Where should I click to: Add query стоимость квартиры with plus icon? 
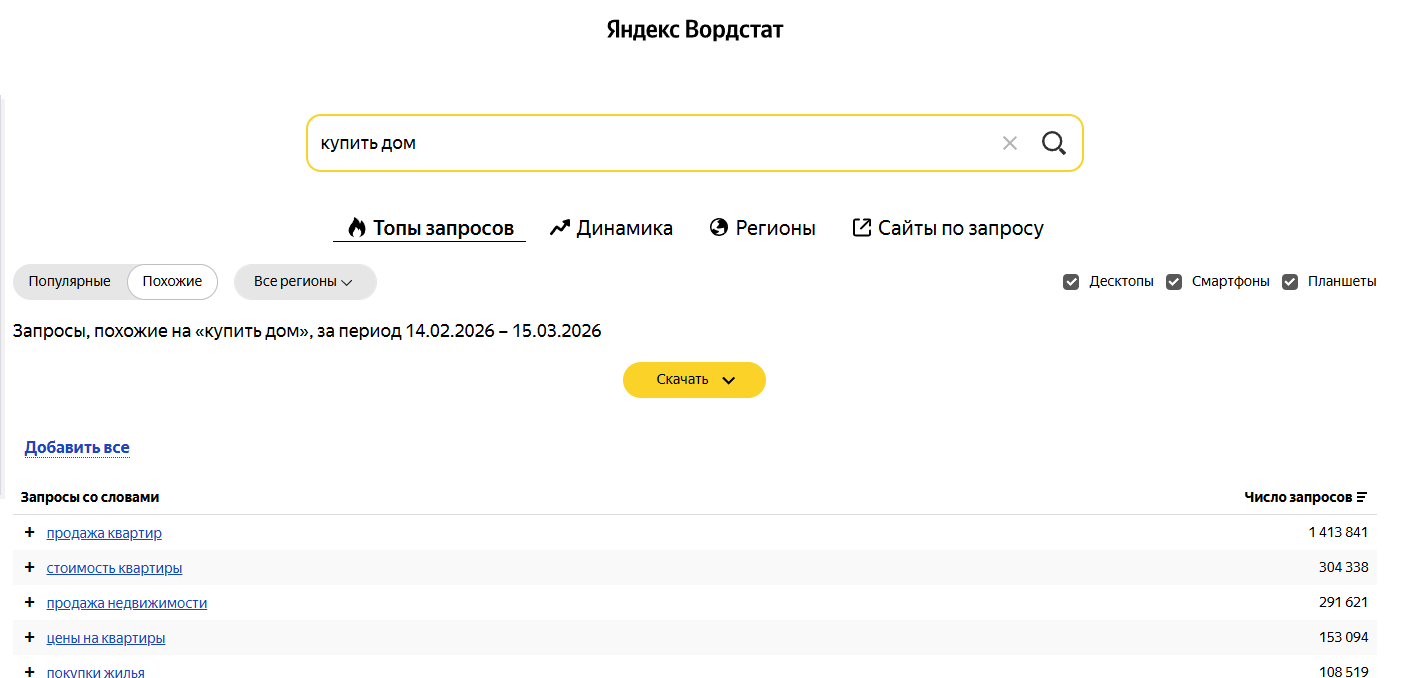pos(29,567)
